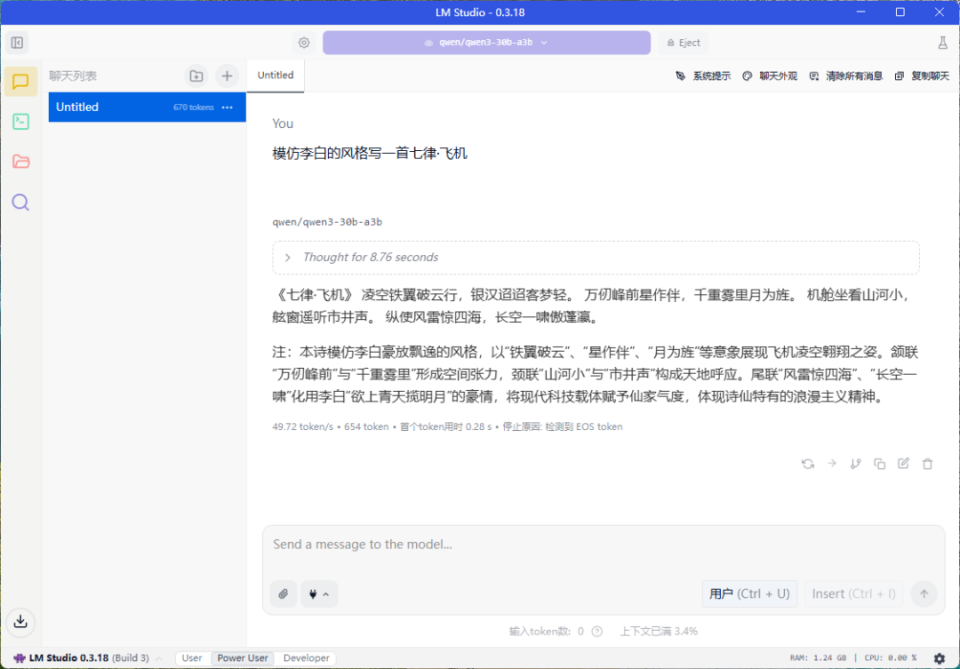
Task: Switch to Power User mode
Action: pos(242,658)
